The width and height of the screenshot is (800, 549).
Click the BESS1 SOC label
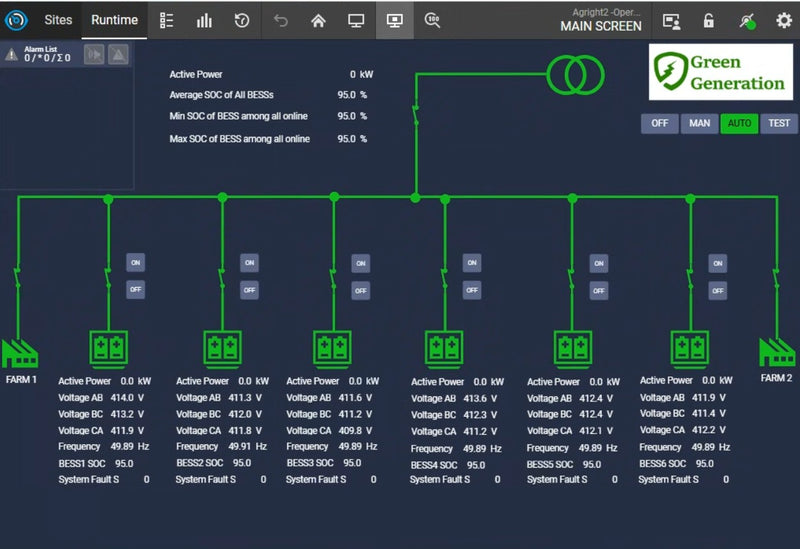coord(82,464)
